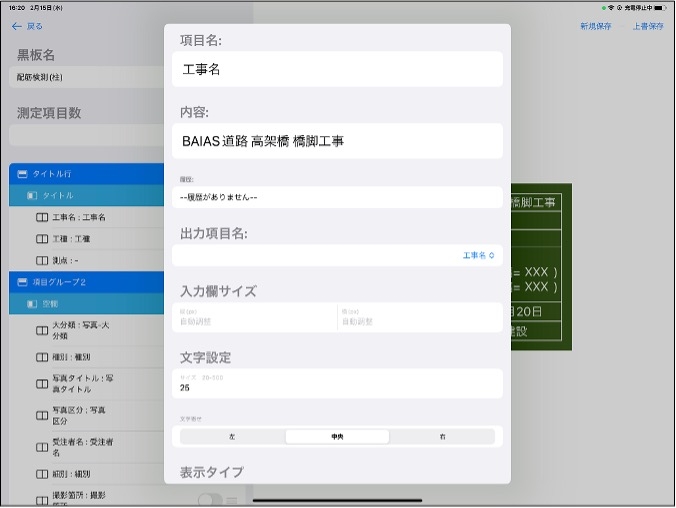The width and height of the screenshot is (676, 508).
Task: Select the タイトル sub-row in the tree
Action: pos(57,195)
